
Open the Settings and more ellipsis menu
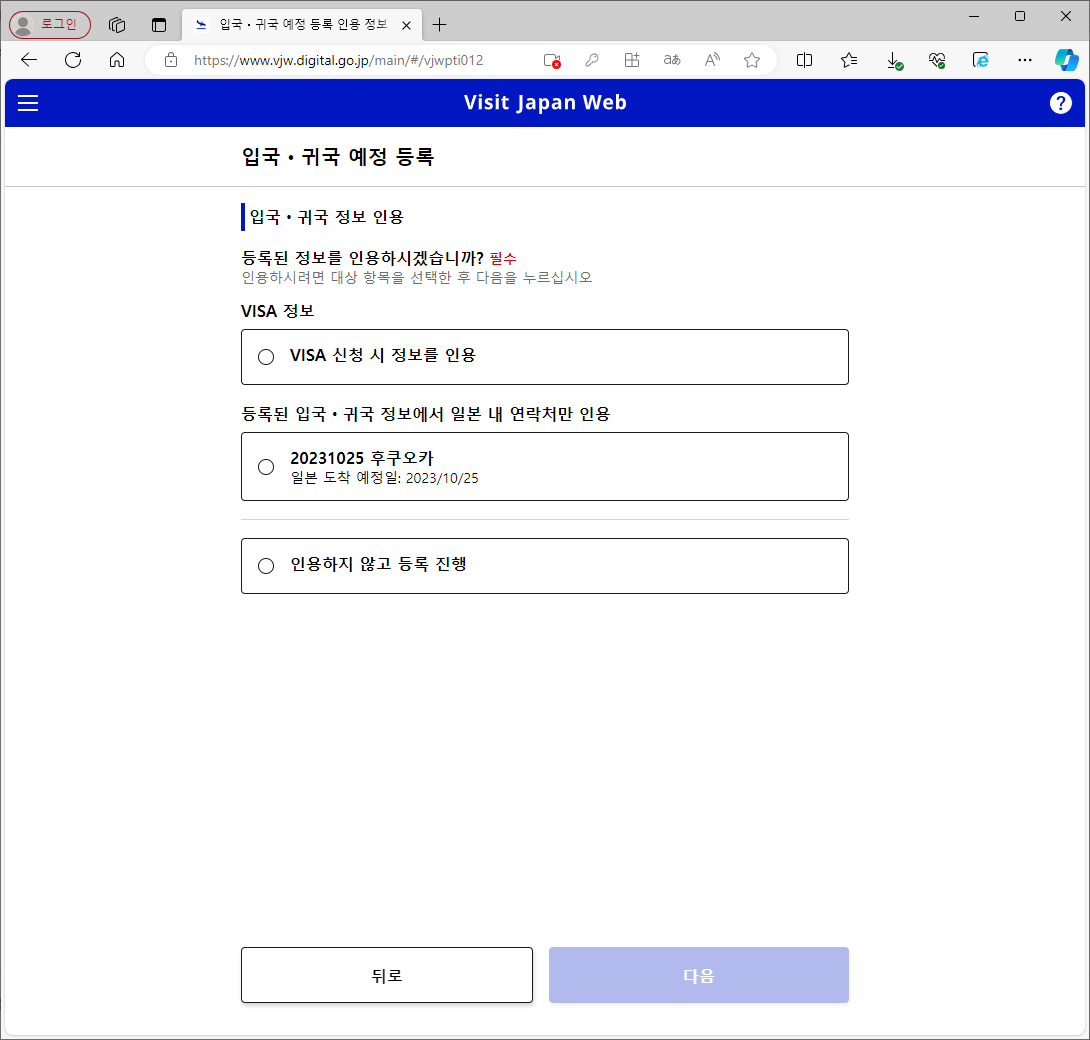pos(1025,60)
